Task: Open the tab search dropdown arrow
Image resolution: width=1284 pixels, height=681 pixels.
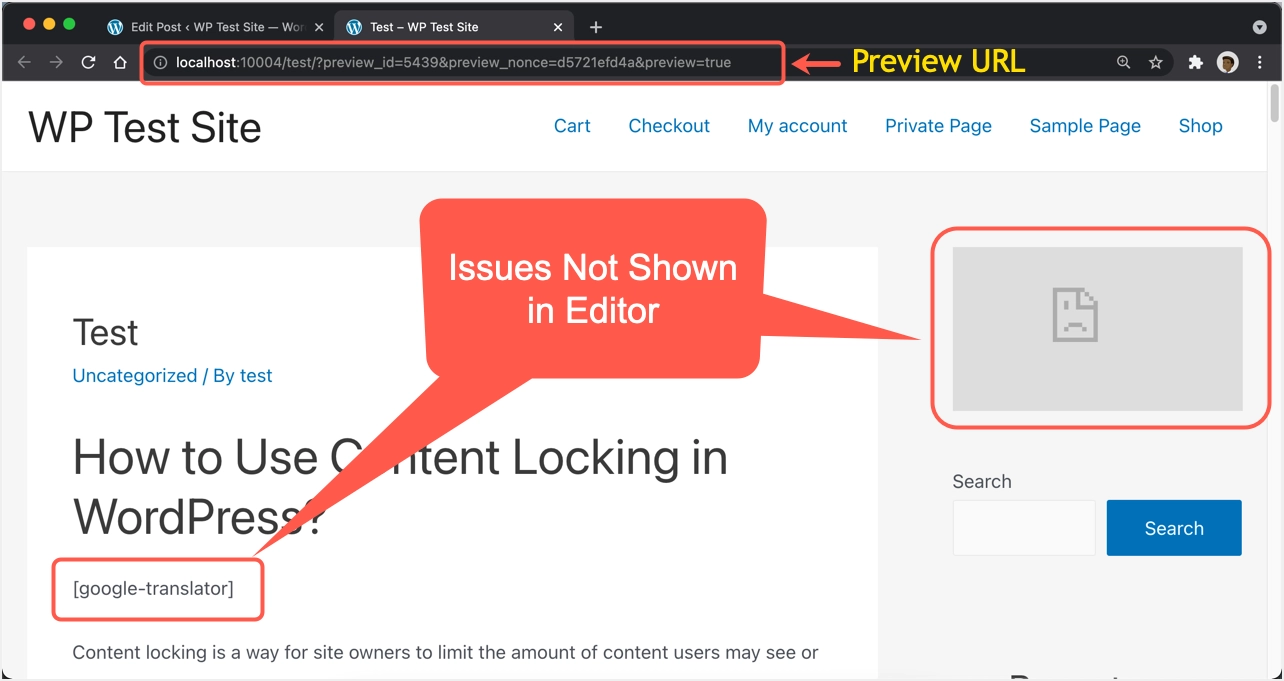Action: 1259,27
